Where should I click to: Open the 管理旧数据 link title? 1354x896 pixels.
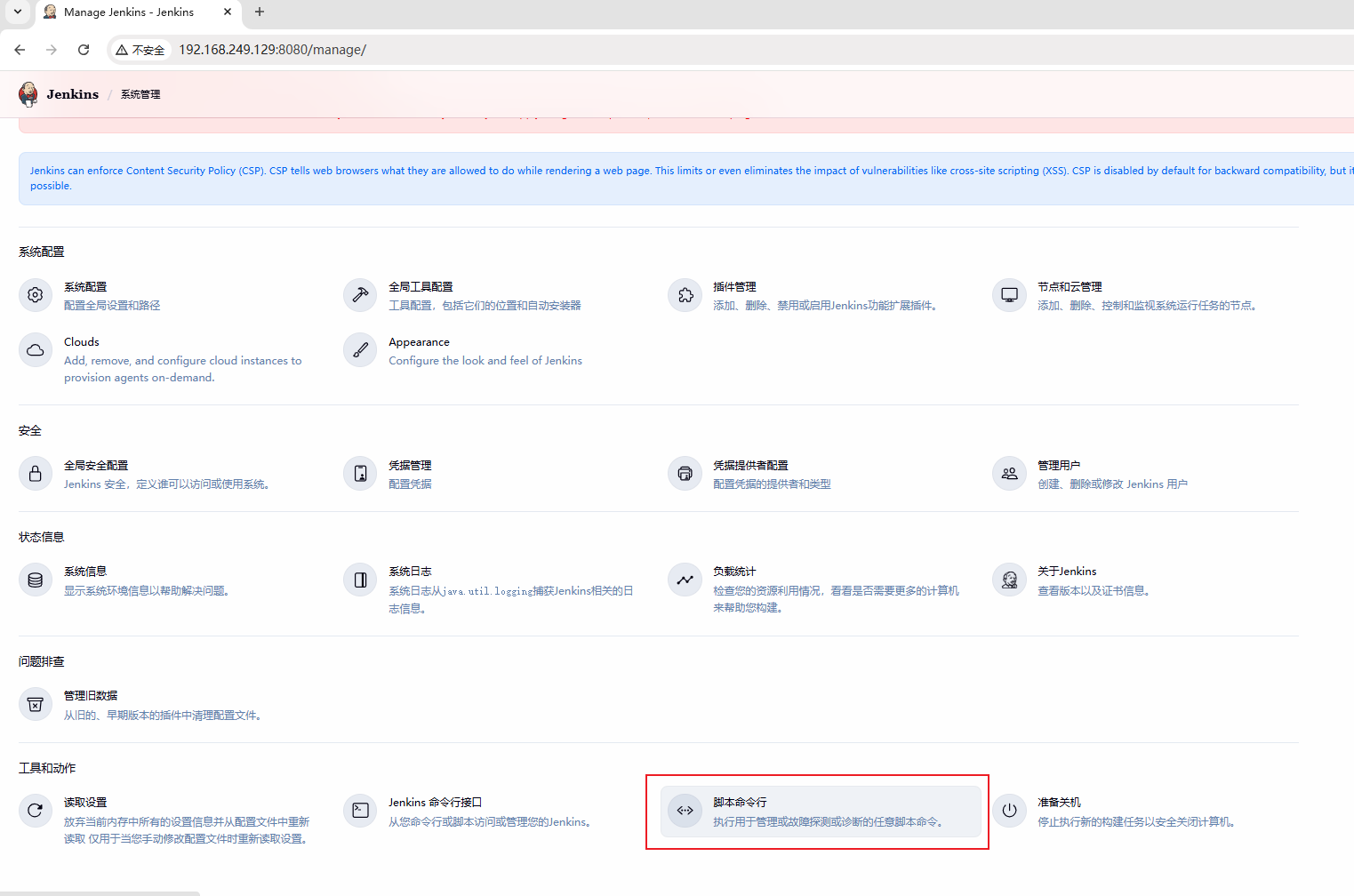pyautogui.click(x=91, y=696)
